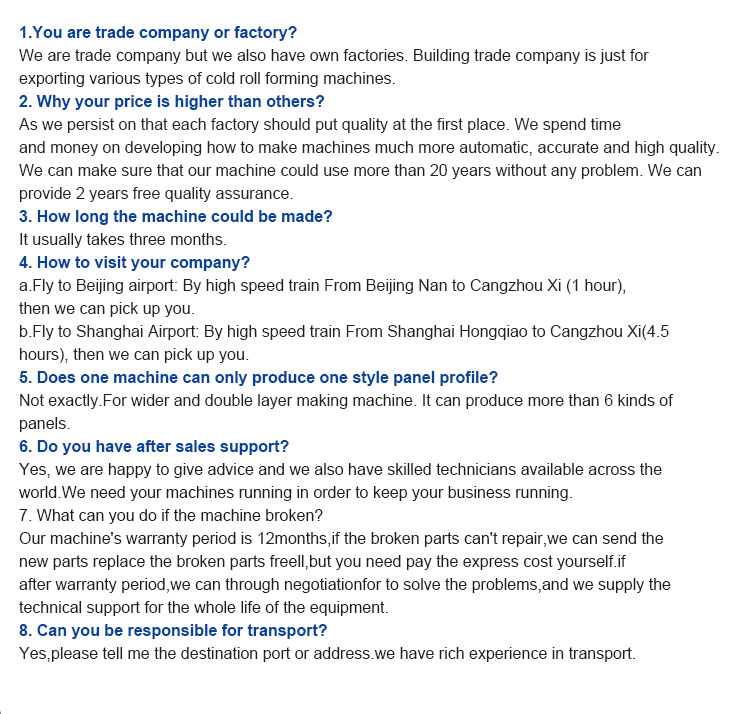The height and width of the screenshot is (714, 750).
Task: Click the 'Fly to Beijing airport' line
Action: point(322,286)
